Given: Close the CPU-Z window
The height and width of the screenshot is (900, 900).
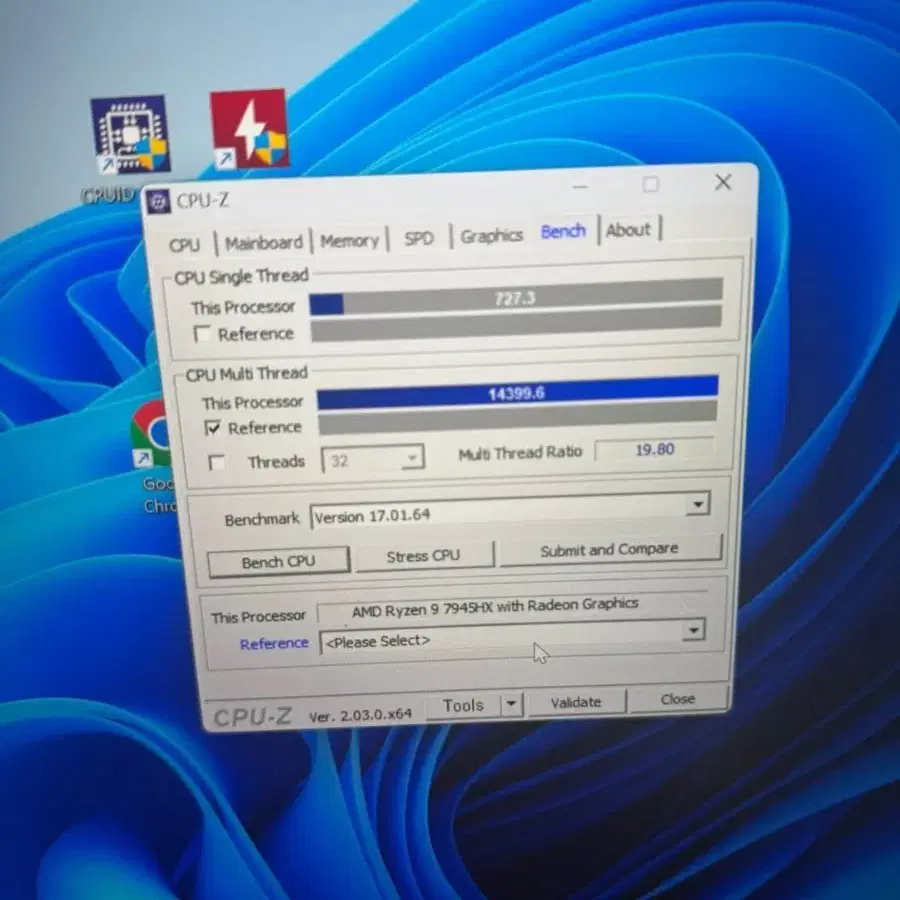Looking at the screenshot, I should [x=723, y=183].
